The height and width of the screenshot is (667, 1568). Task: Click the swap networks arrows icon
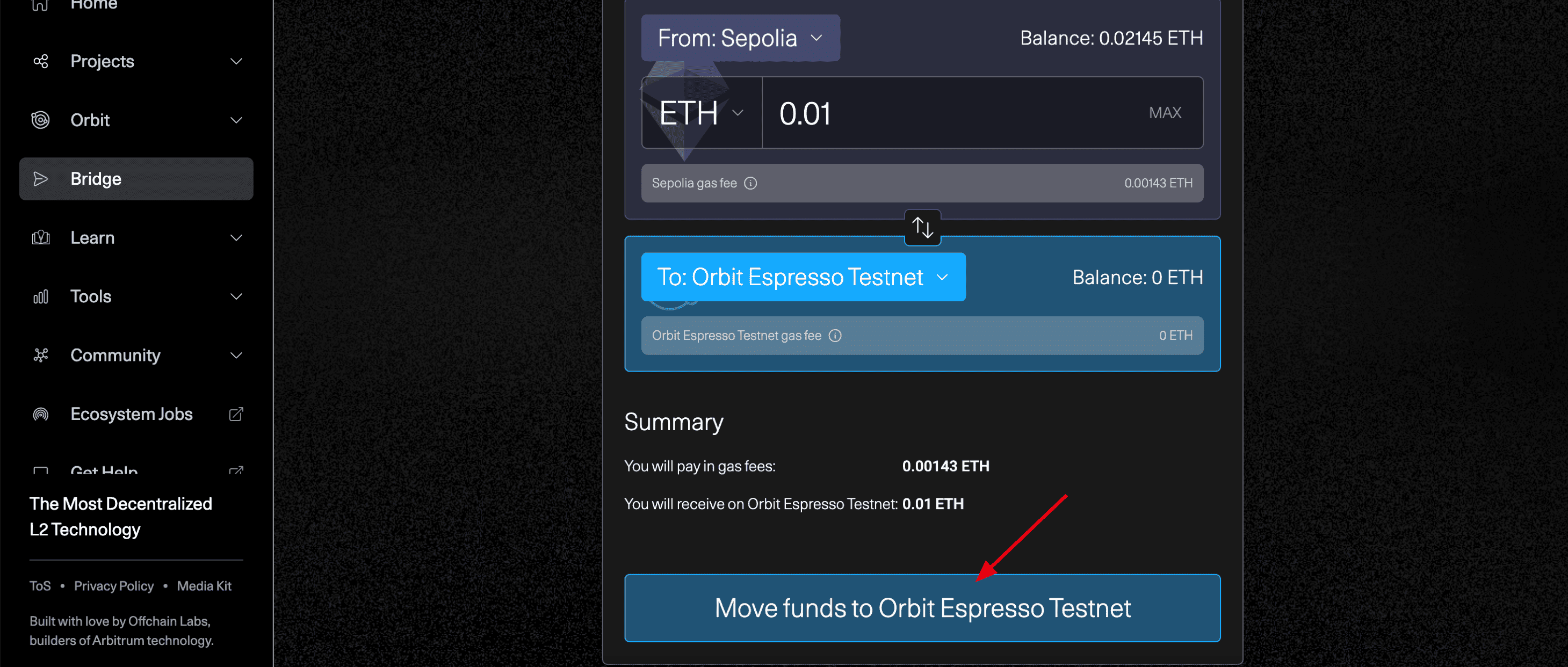pos(922,228)
